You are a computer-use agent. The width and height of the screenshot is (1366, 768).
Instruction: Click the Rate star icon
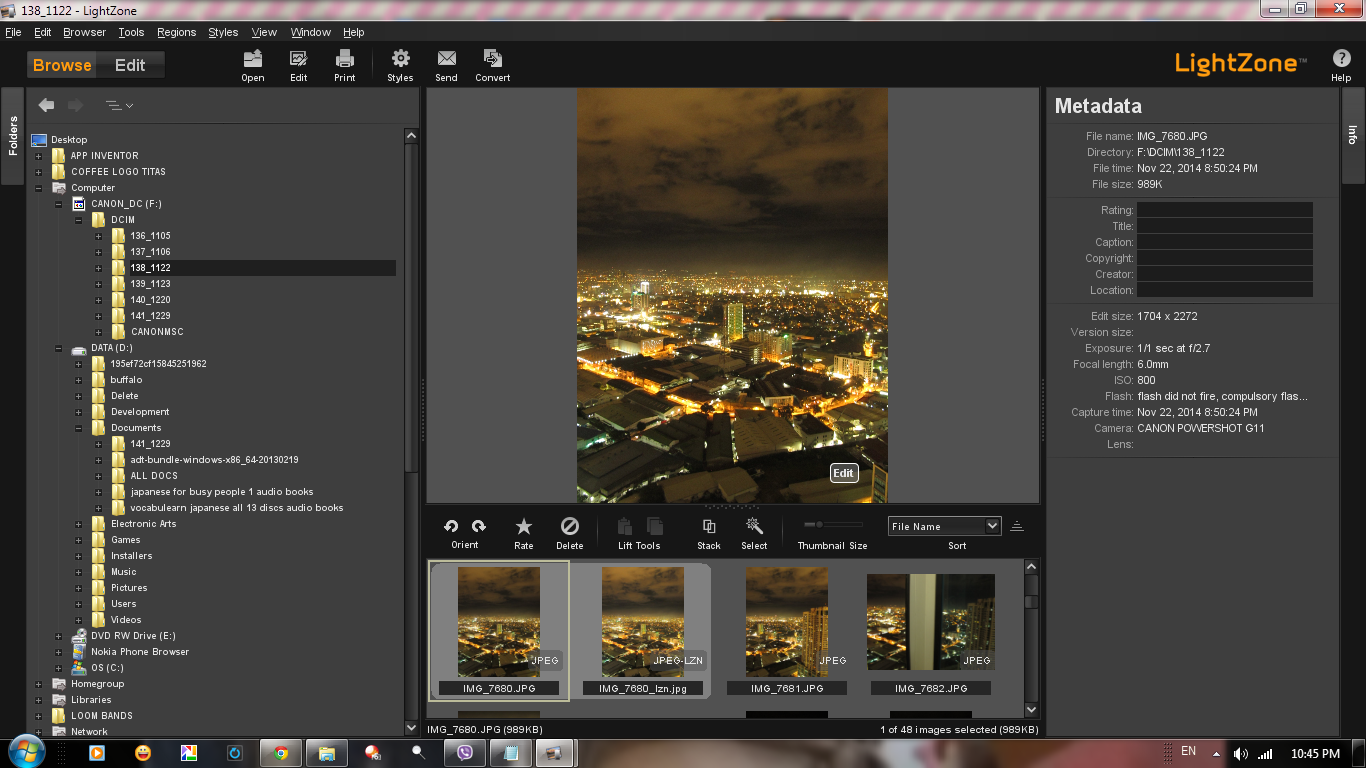point(523,527)
